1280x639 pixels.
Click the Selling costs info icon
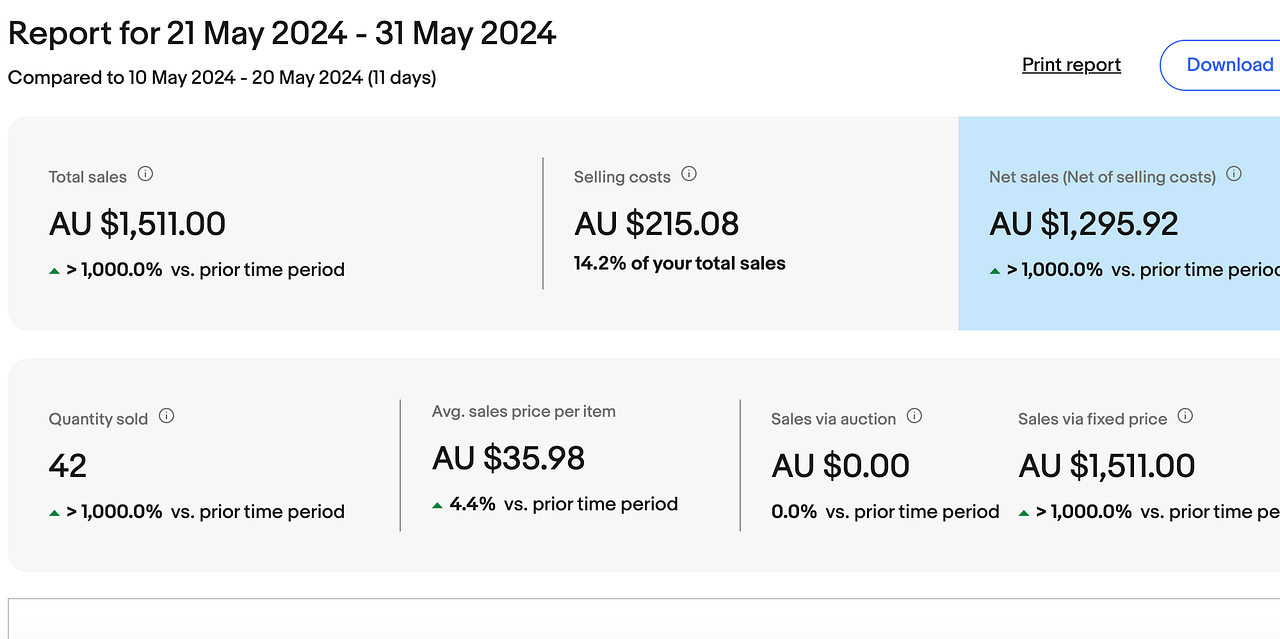689,174
